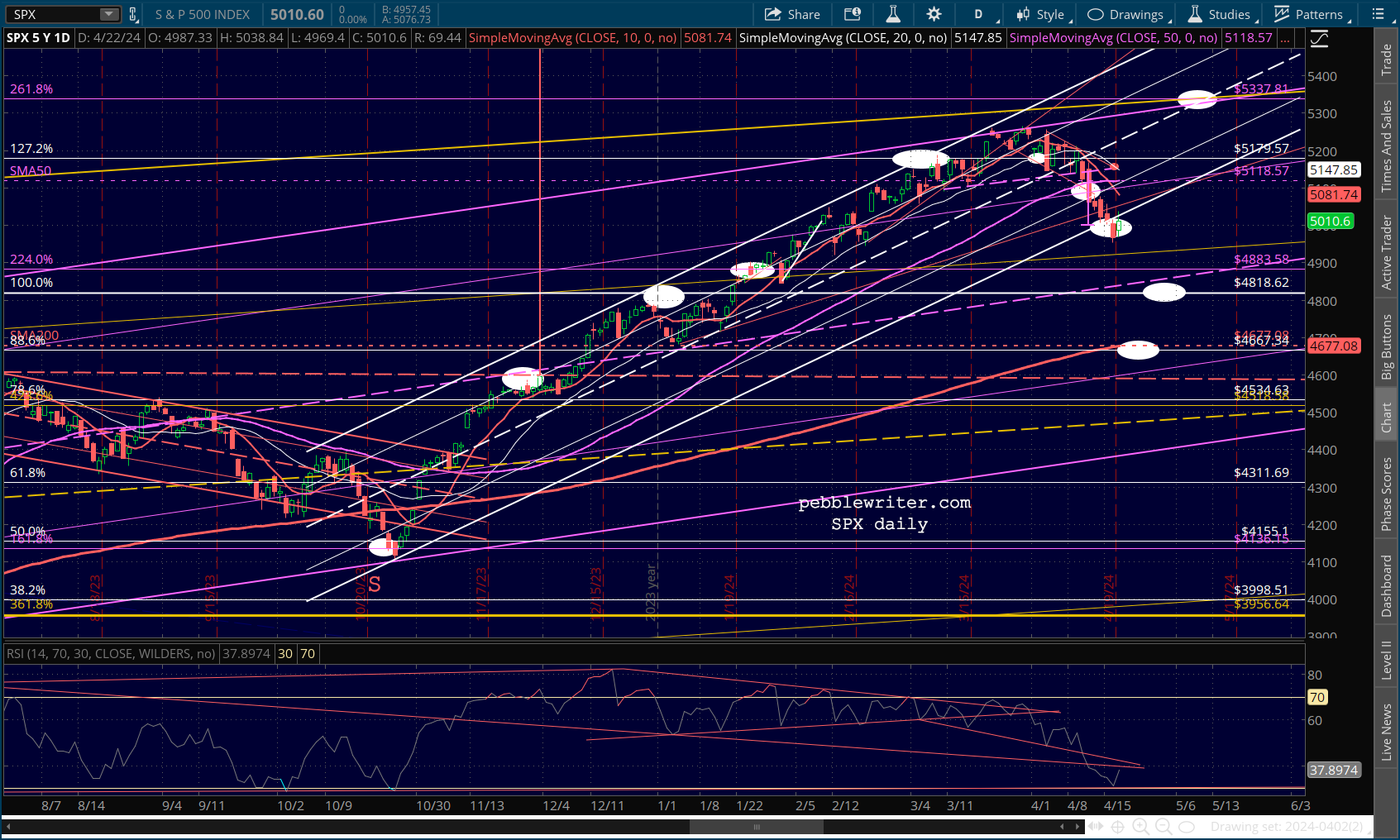The width and height of the screenshot is (1400, 840).
Task: Click the 61.8% Fibonacci level label
Action: click(28, 473)
